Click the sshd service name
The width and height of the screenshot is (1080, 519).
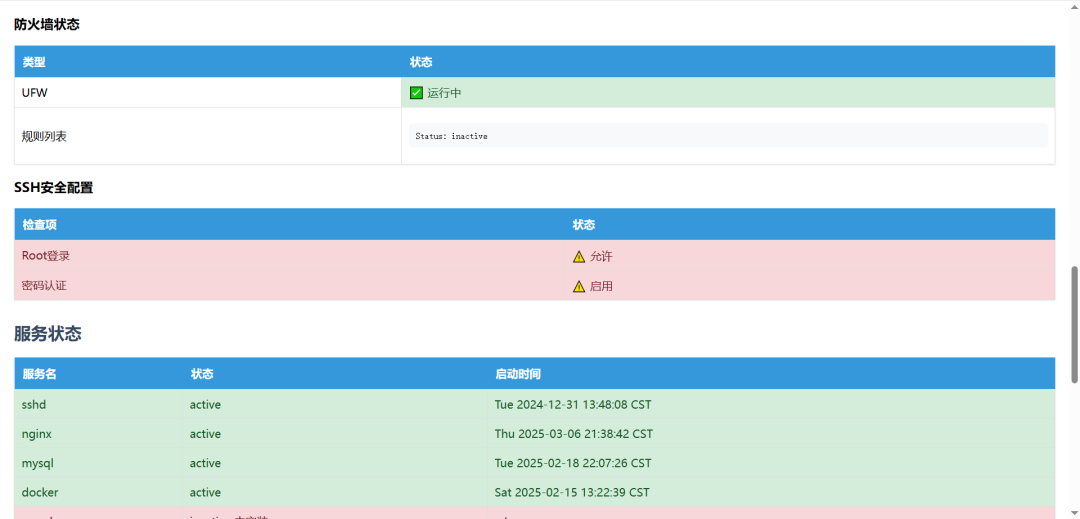34,405
